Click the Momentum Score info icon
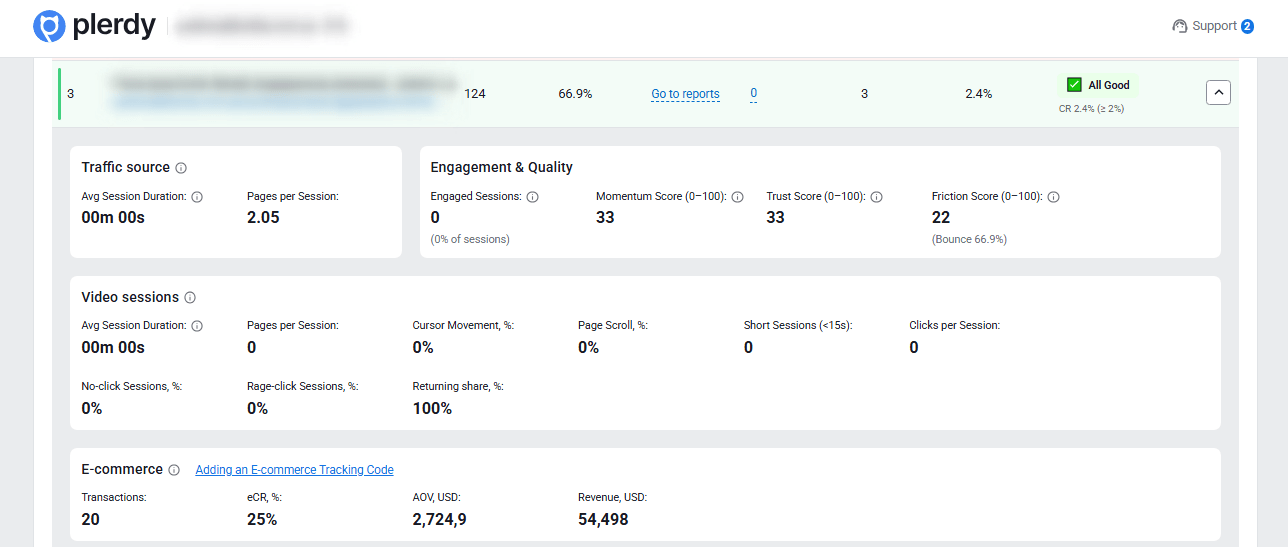The image size is (1288, 547). [x=738, y=197]
